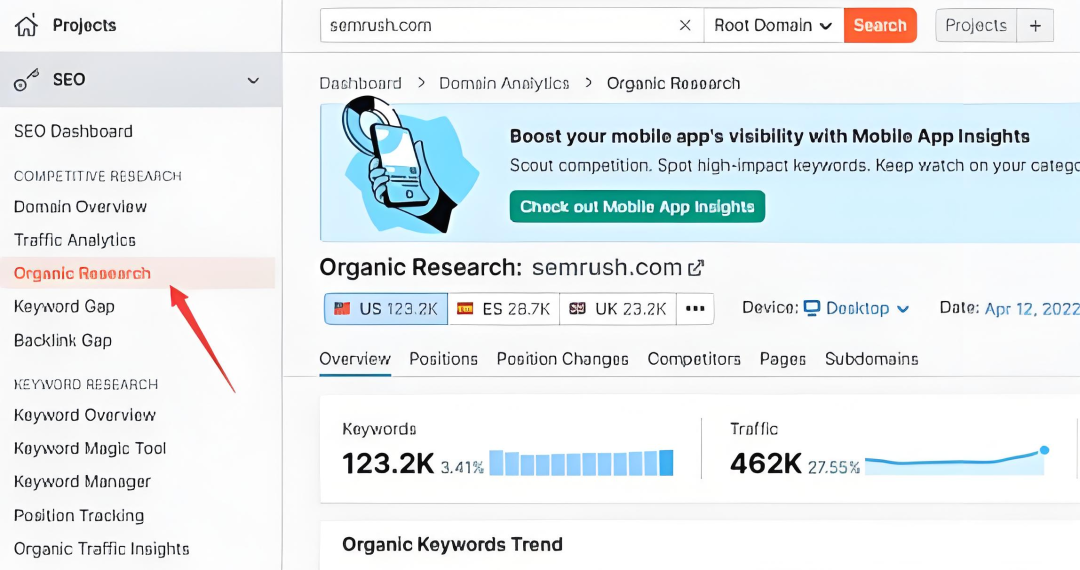Click the domain search input field
Image resolution: width=1080 pixels, height=570 pixels.
[x=495, y=25]
